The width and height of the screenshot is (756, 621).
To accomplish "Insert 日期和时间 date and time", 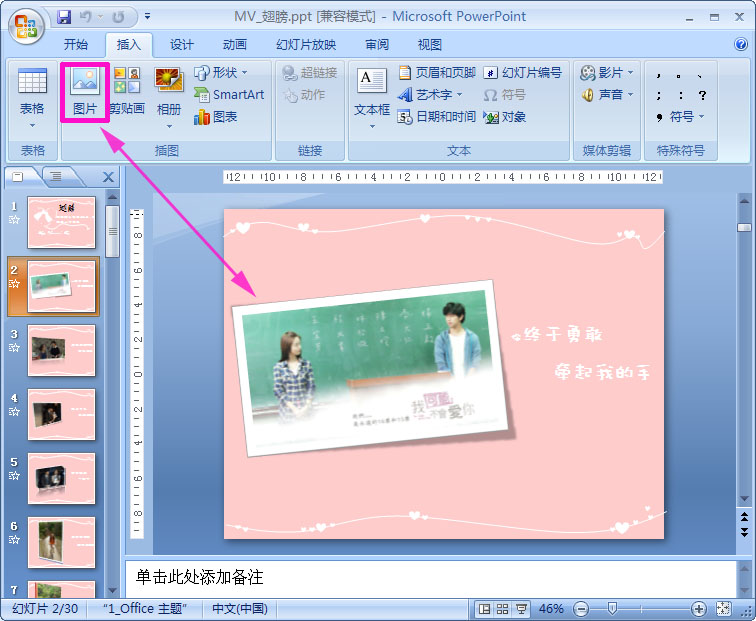I will coord(437,117).
